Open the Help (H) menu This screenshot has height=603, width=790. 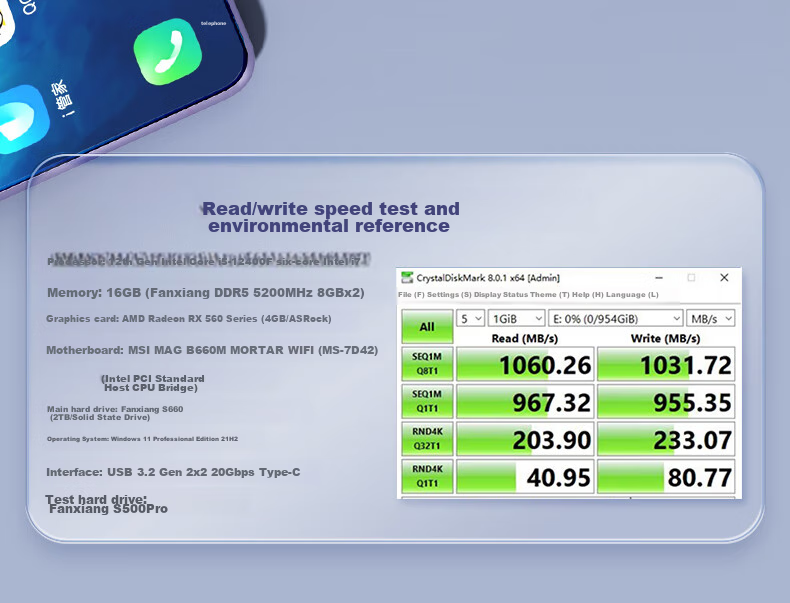click(x=587, y=295)
